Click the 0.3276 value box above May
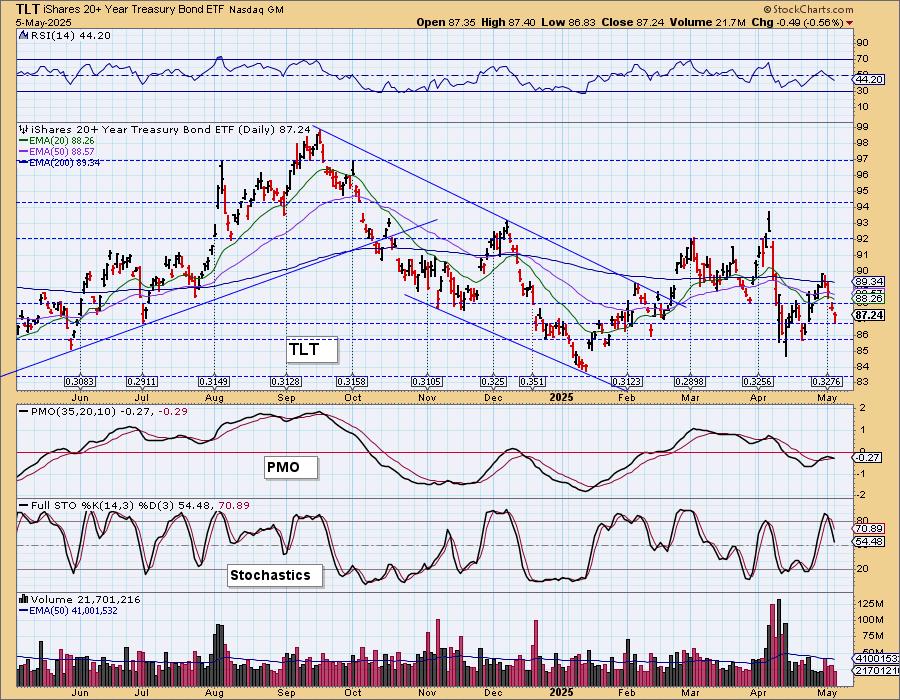The width and height of the screenshot is (900, 700). (827, 382)
